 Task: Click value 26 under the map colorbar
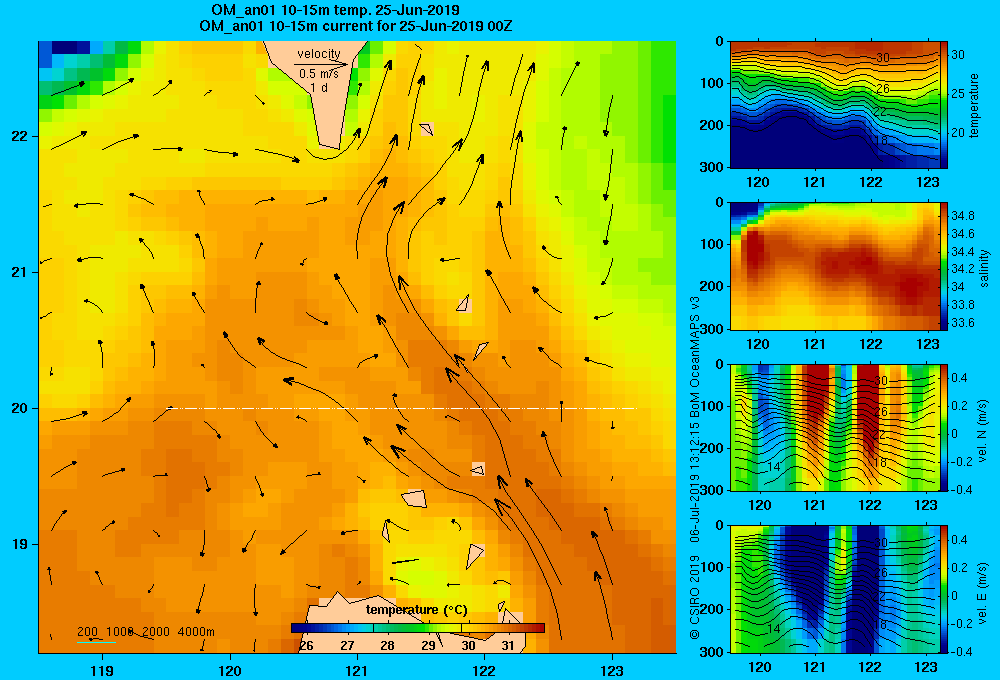[x=306, y=646]
